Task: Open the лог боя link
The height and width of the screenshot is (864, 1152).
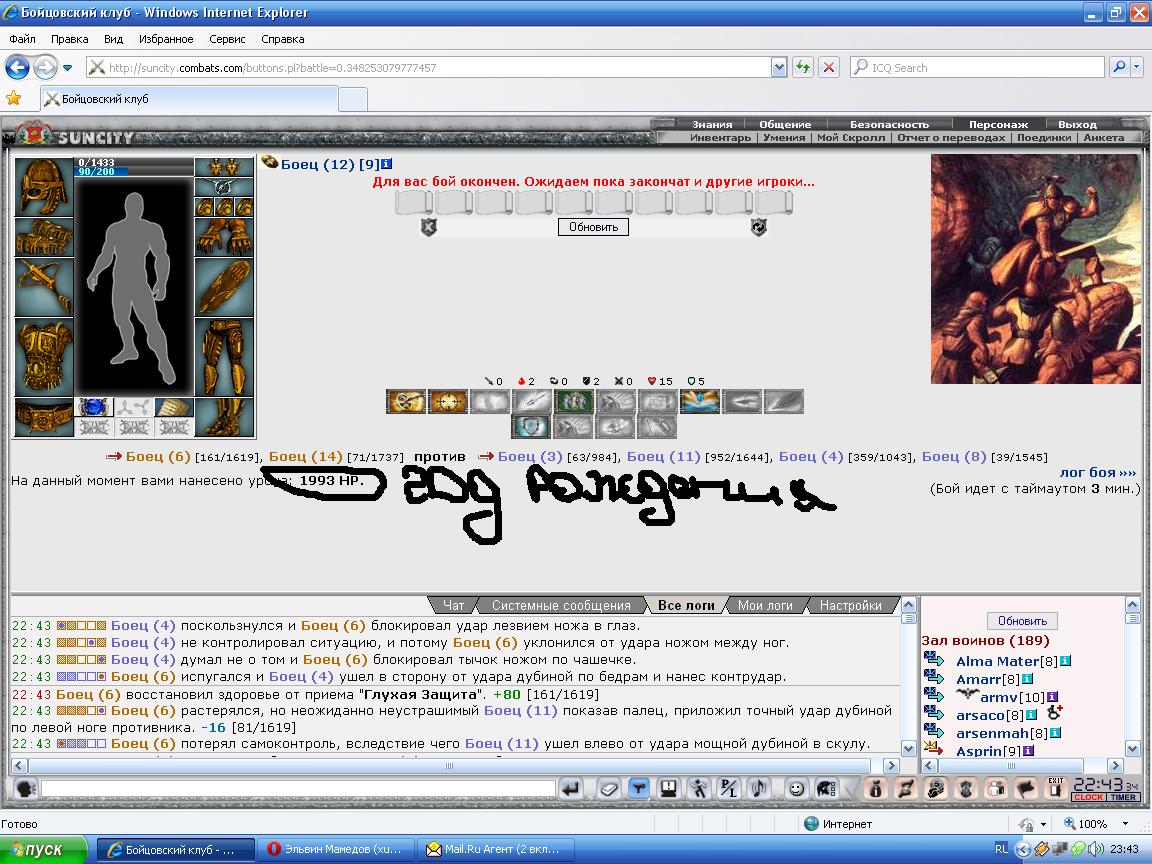Action: click(1098, 472)
